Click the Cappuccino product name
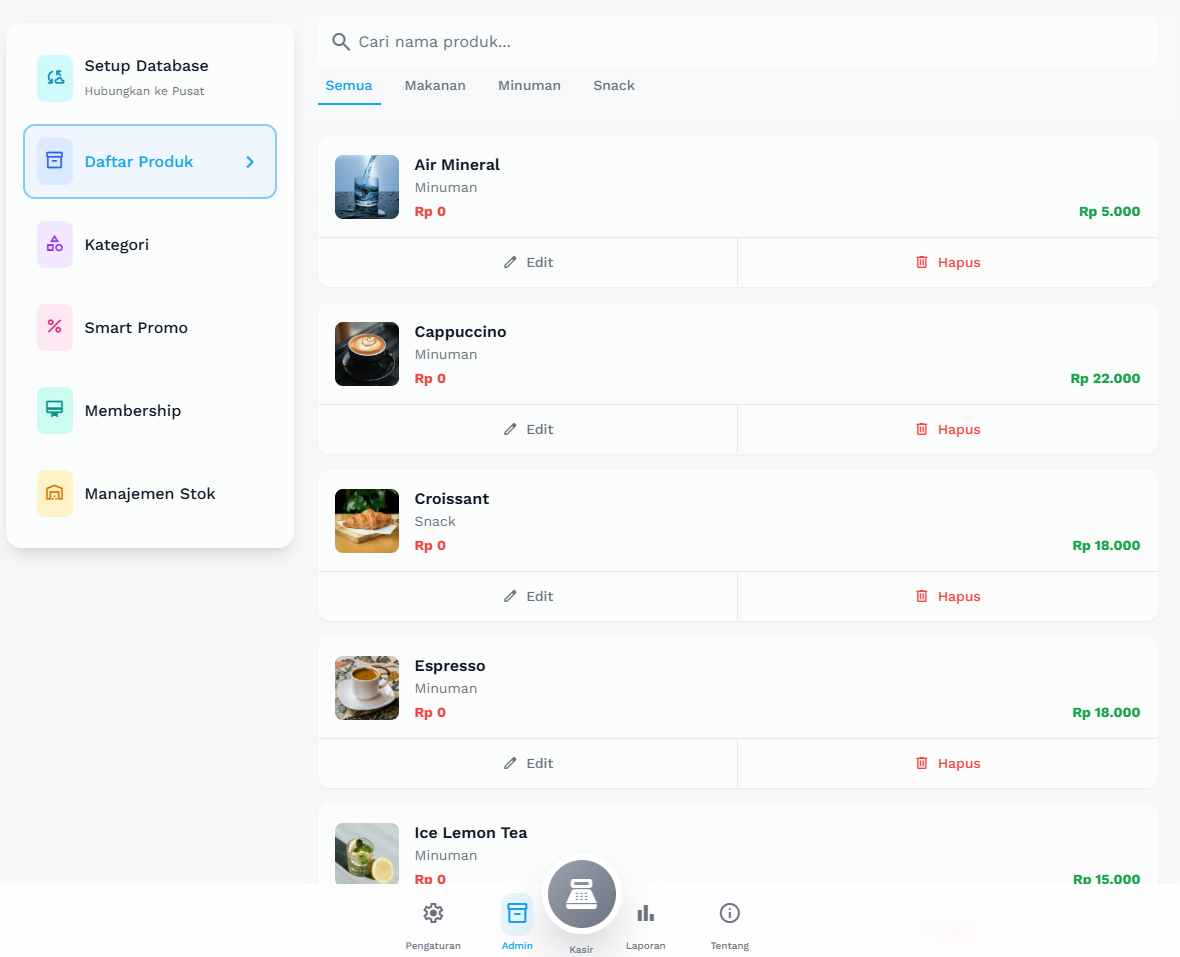The width and height of the screenshot is (1180, 957). pyautogui.click(x=461, y=332)
